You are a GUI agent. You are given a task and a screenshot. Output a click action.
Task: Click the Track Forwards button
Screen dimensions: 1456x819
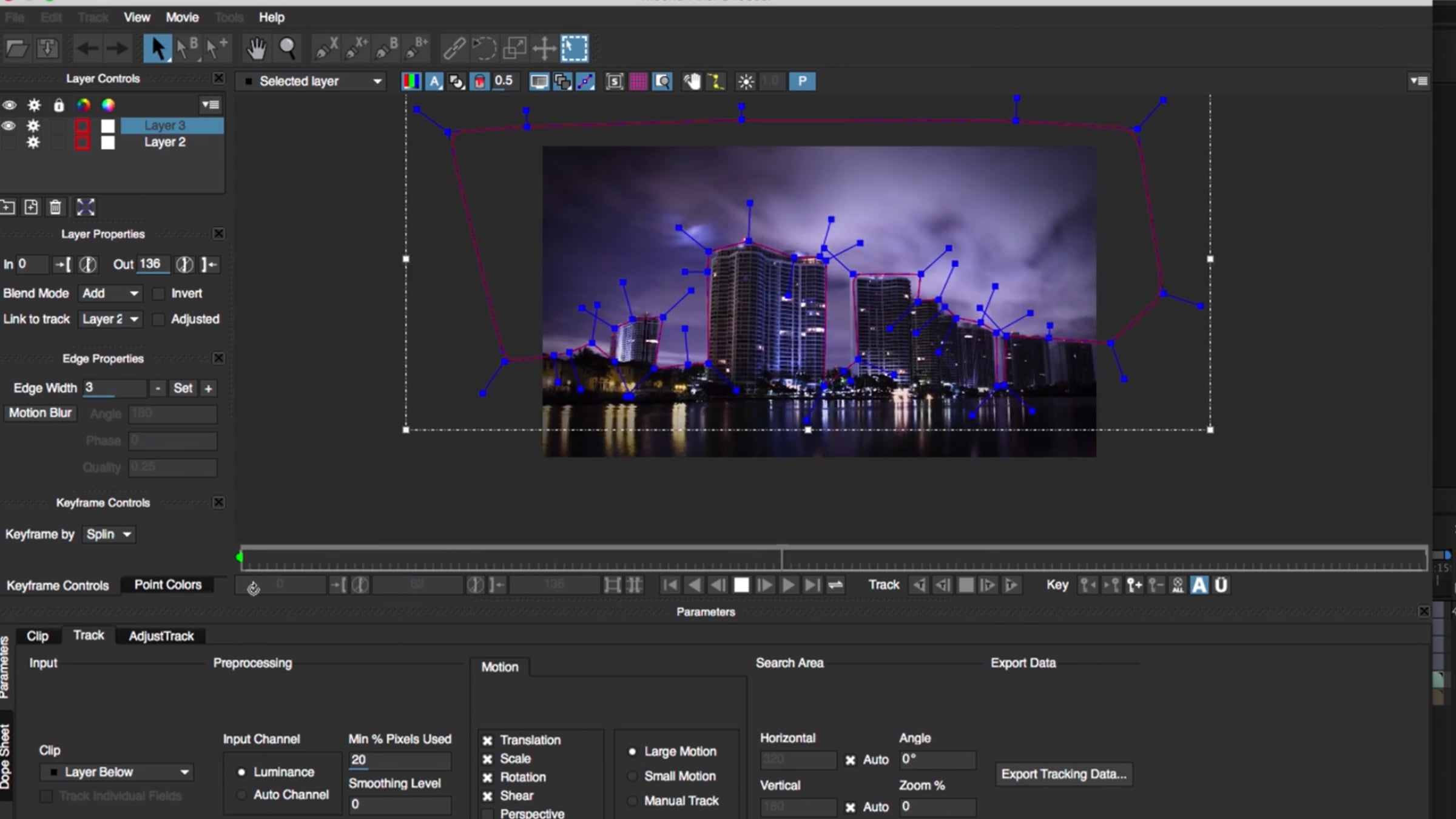pyautogui.click(x=1011, y=585)
